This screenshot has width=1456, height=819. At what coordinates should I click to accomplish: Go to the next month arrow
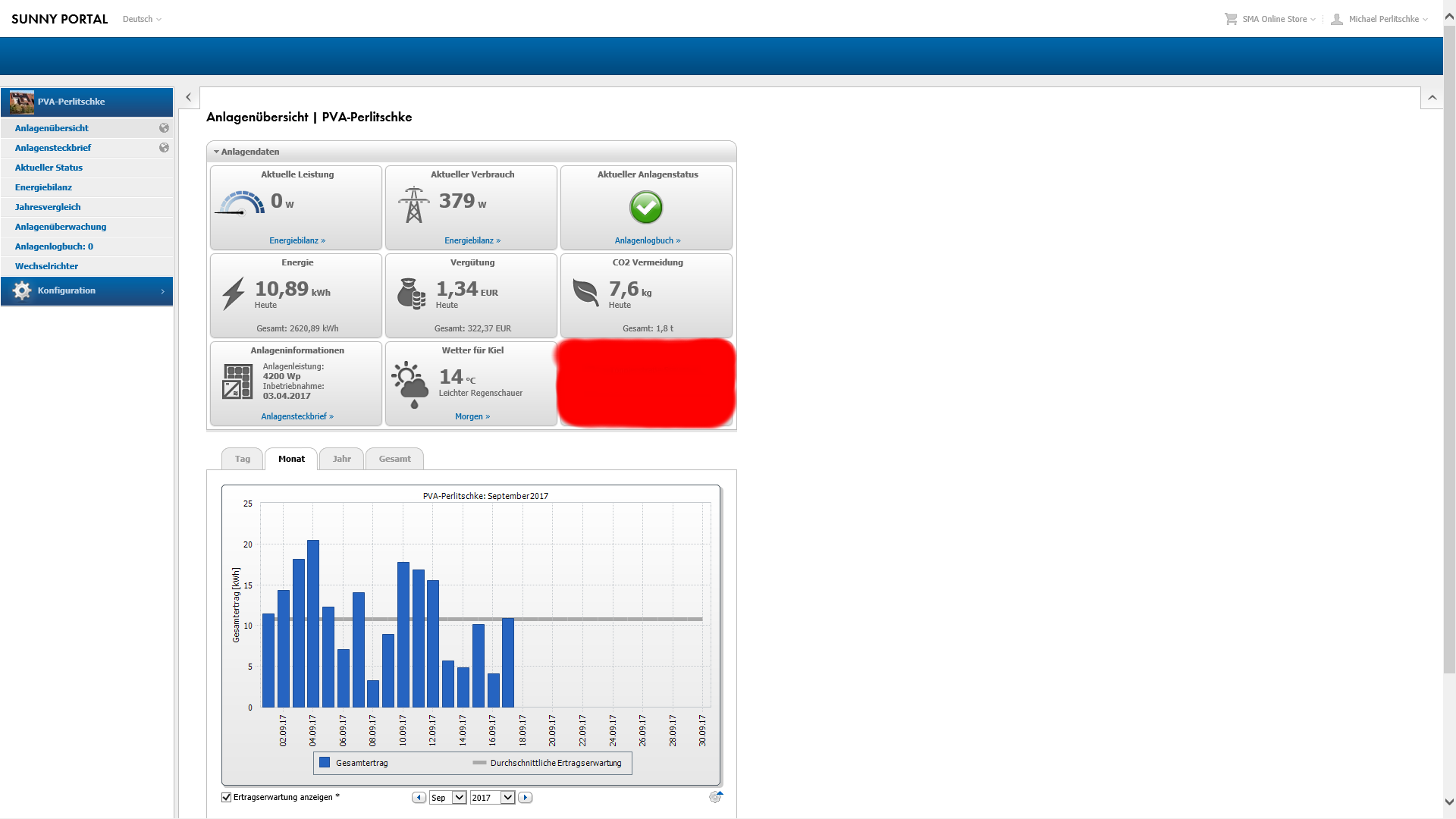tap(526, 798)
